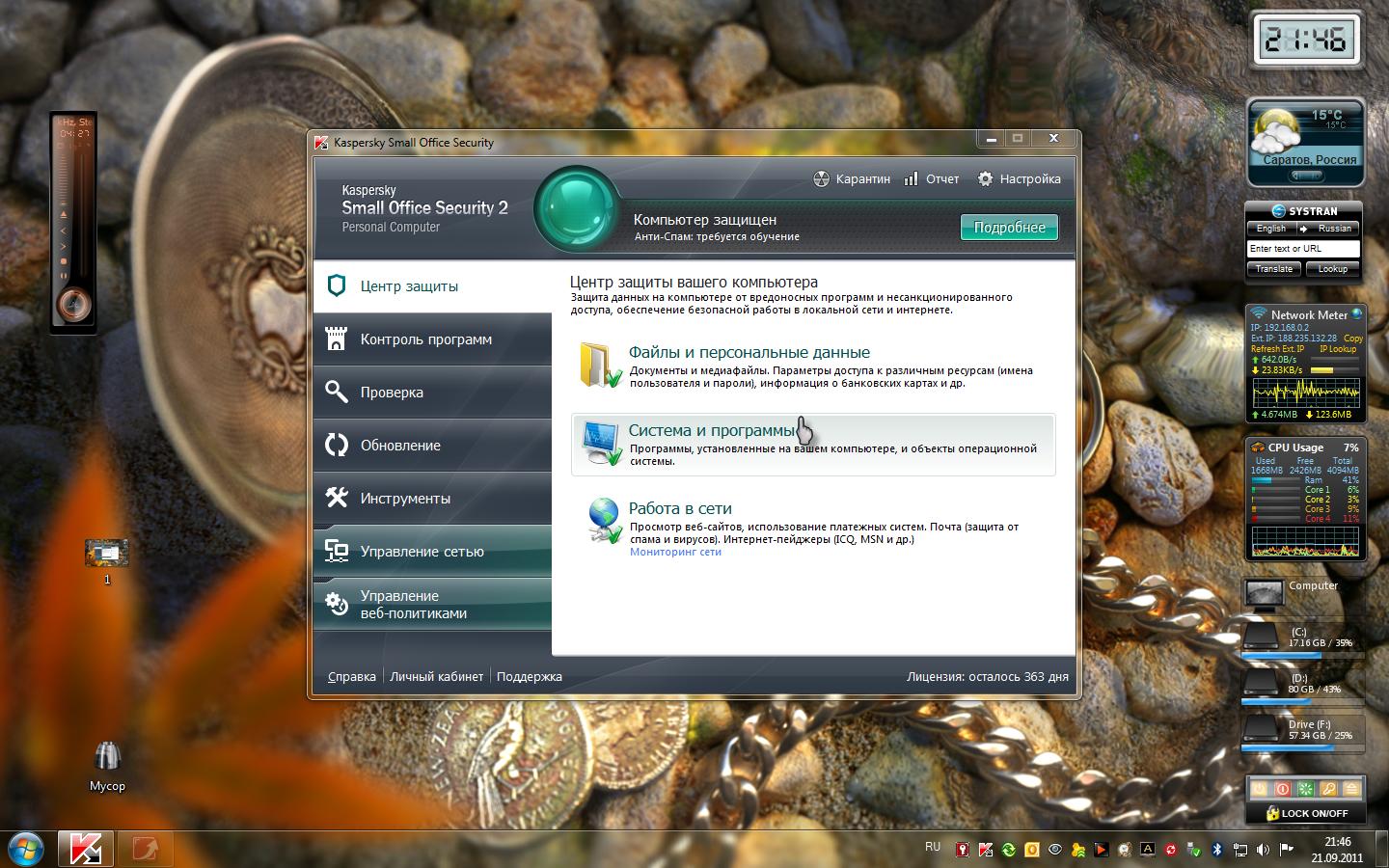Screen dimensions: 1389x868
Task: Open the Личный кабинет link
Action: [436, 677]
